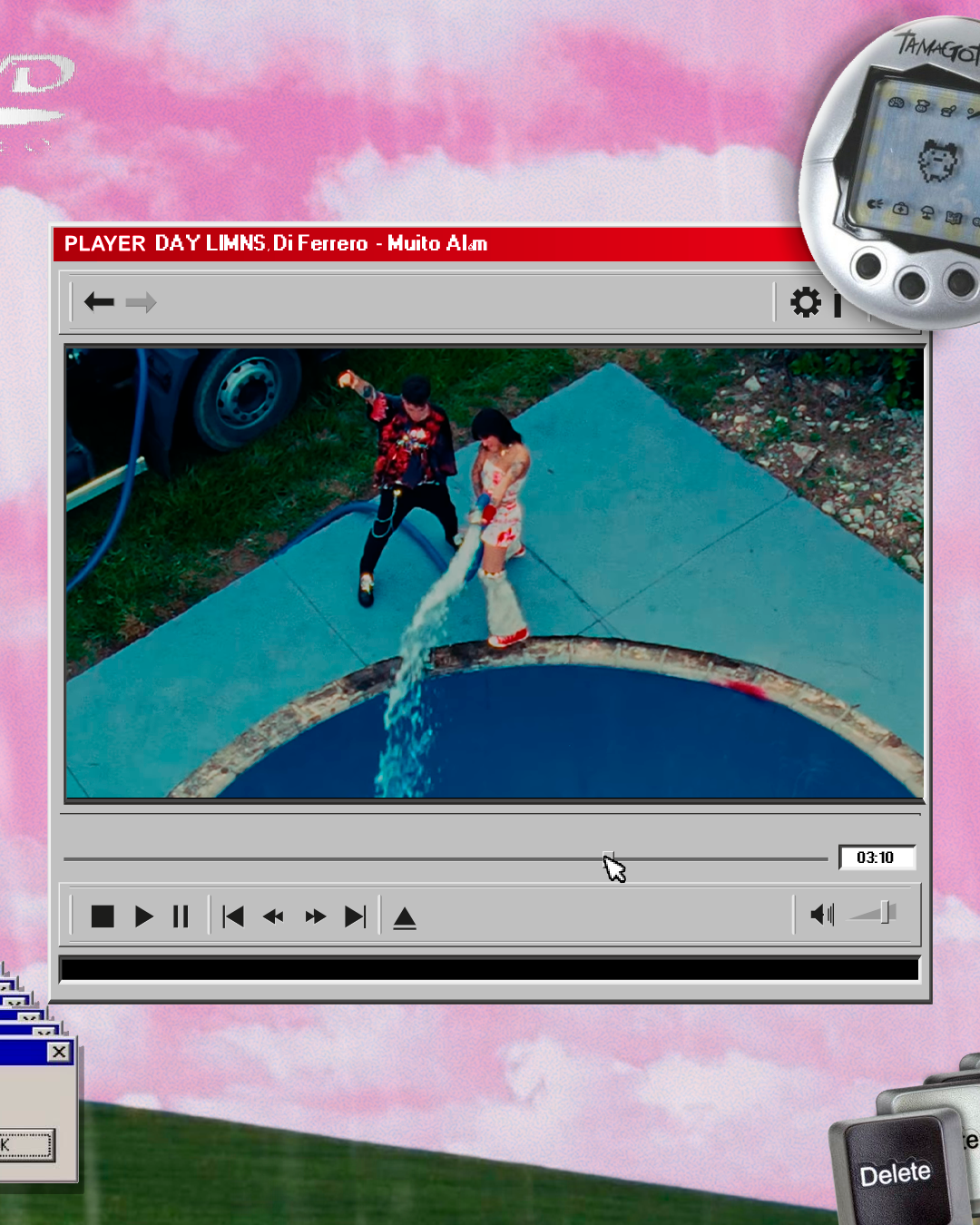The width and height of the screenshot is (980, 1225).
Task: Click the Tamagotchi's middle round button
Action: click(x=911, y=285)
